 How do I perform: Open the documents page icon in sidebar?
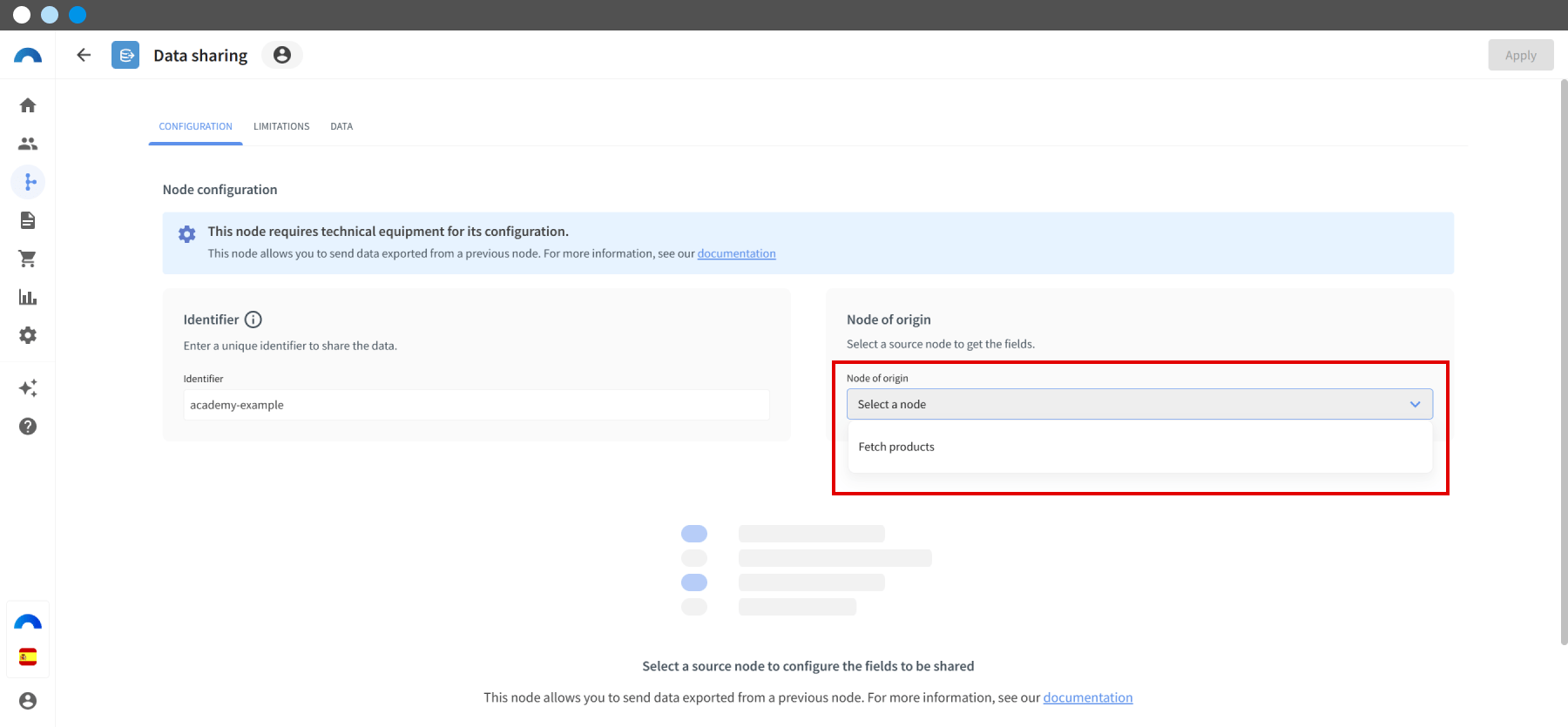pyautogui.click(x=28, y=220)
